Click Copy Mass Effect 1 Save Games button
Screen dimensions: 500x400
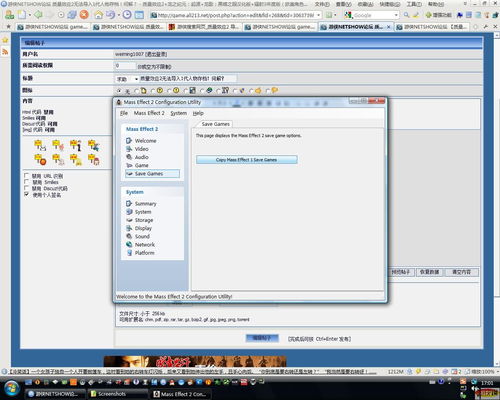click(247, 160)
